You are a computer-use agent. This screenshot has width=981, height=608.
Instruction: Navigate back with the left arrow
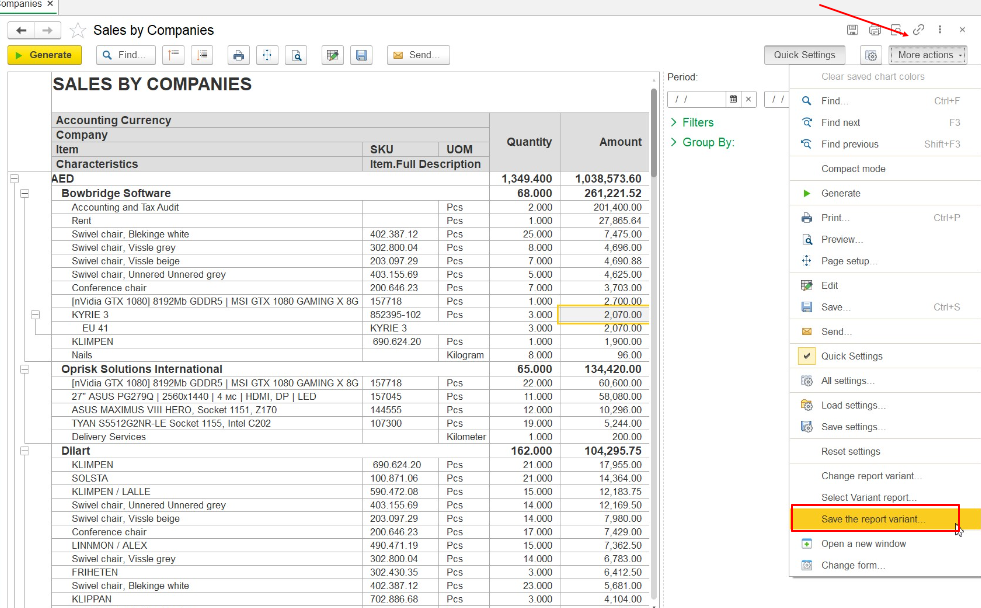point(21,31)
